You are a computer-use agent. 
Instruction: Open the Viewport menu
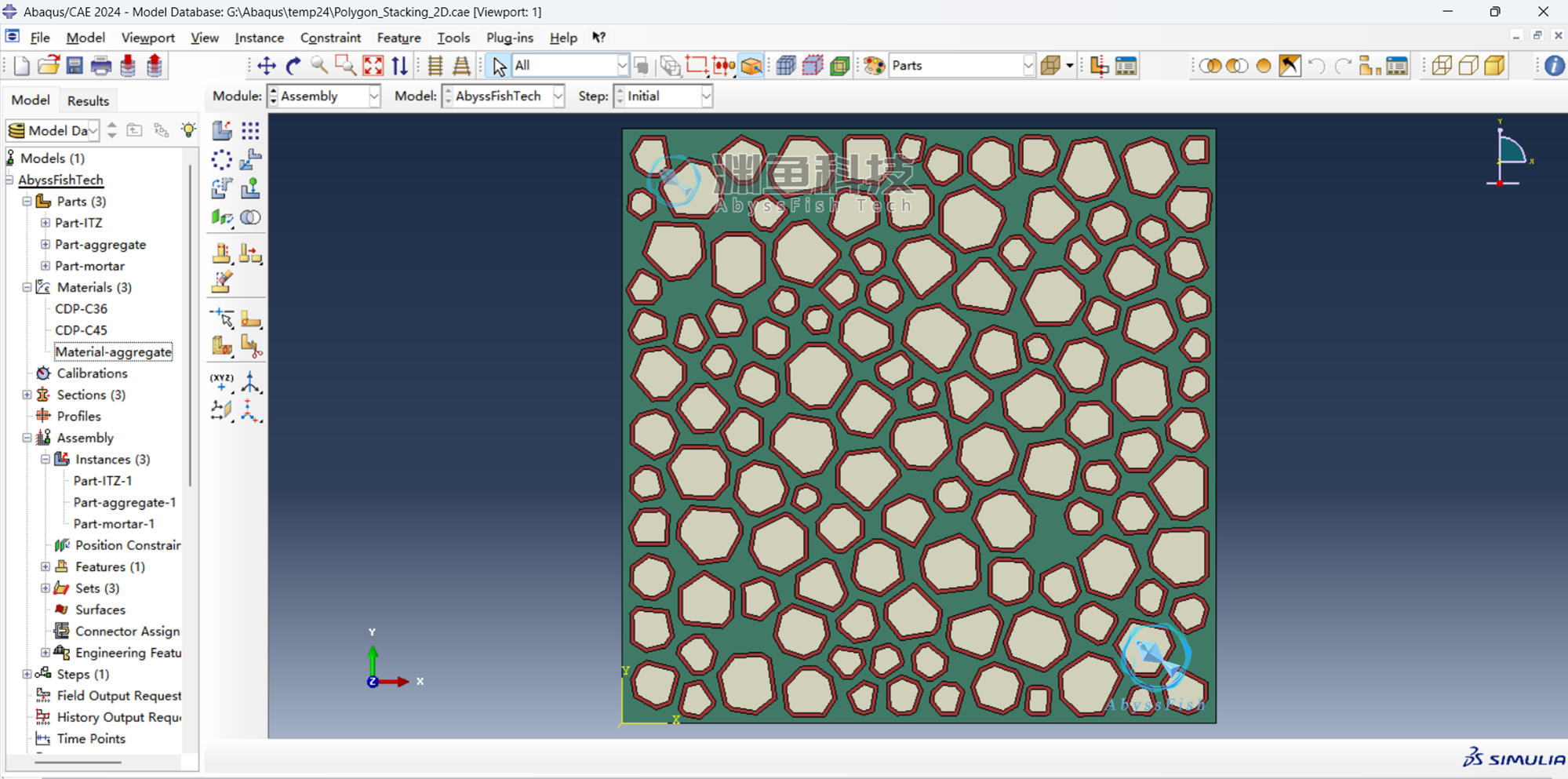(x=148, y=38)
